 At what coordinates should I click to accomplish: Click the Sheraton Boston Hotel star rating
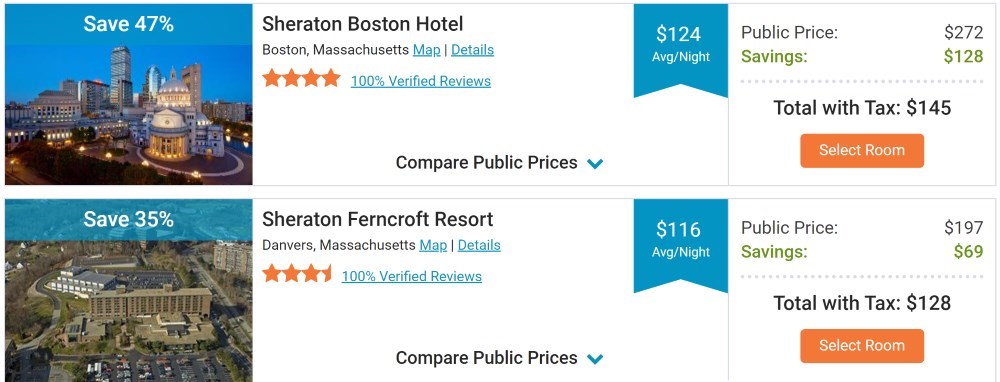(301, 79)
